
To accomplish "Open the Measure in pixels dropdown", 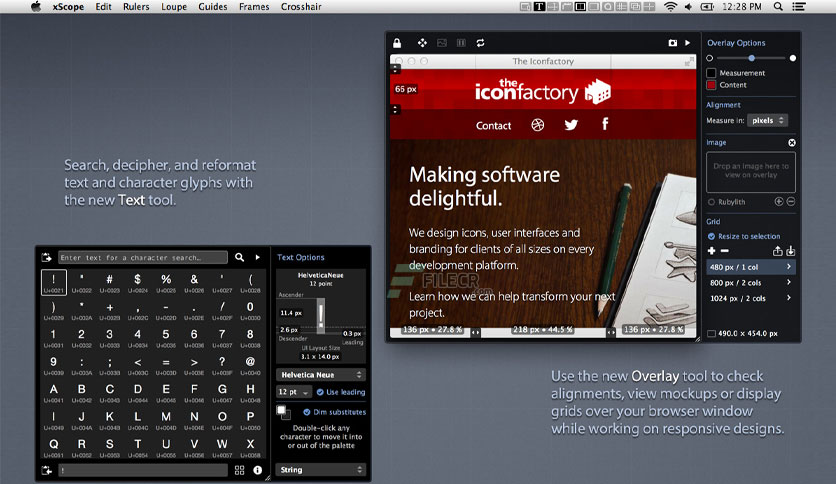I will click(767, 120).
